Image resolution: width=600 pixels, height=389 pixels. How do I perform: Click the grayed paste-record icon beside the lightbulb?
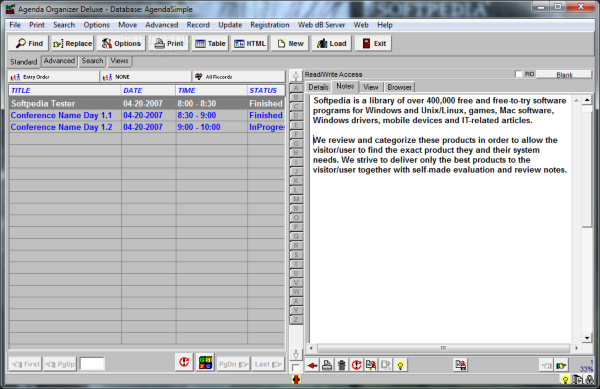[x=385, y=365]
